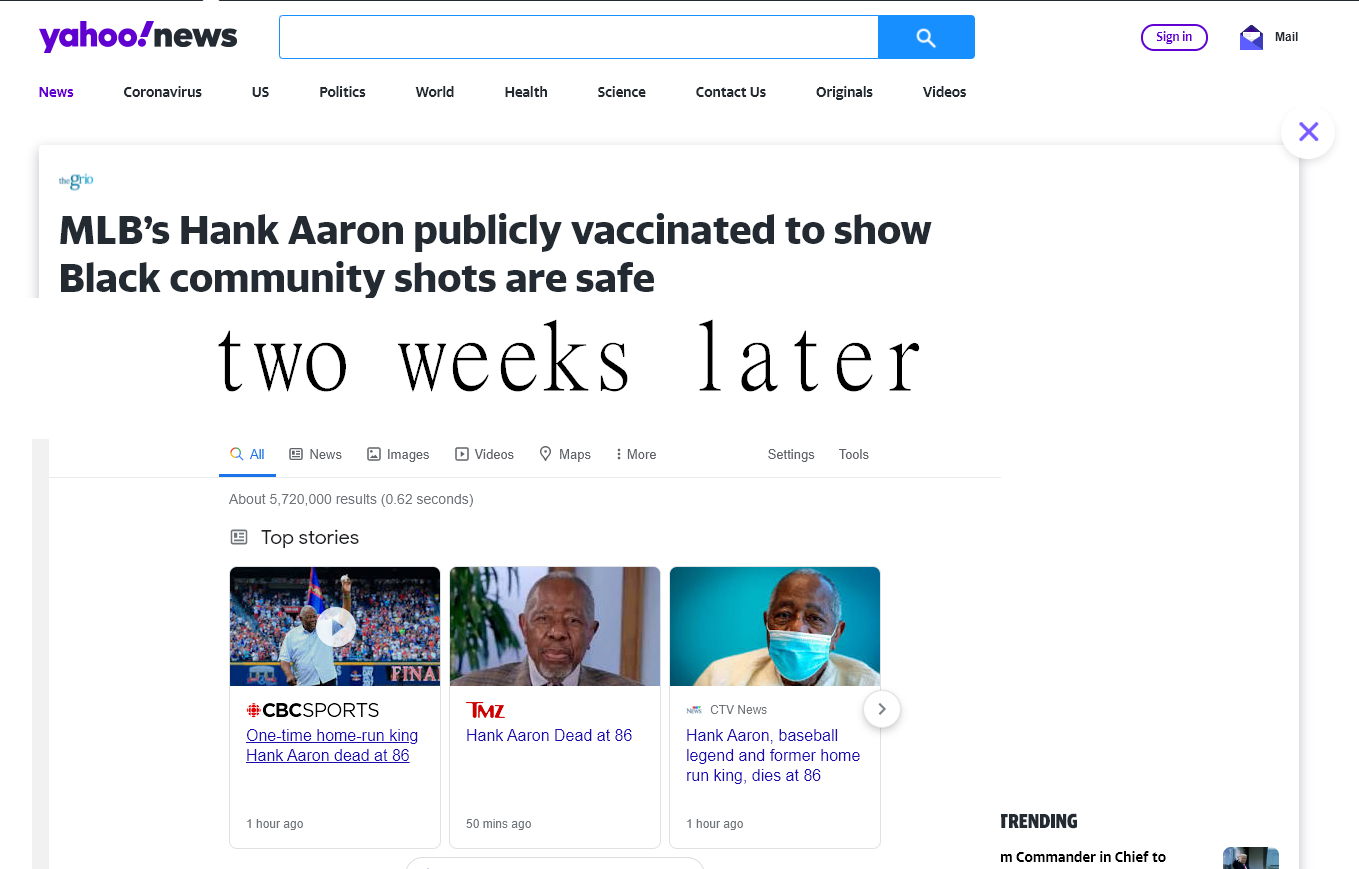
Task: Click Sign in button
Action: [x=1174, y=37]
